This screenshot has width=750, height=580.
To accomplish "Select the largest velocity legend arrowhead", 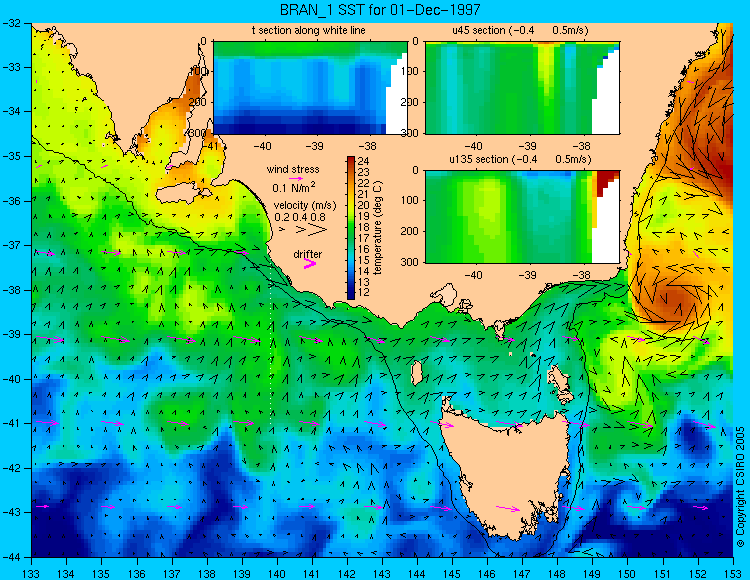I will [318, 230].
